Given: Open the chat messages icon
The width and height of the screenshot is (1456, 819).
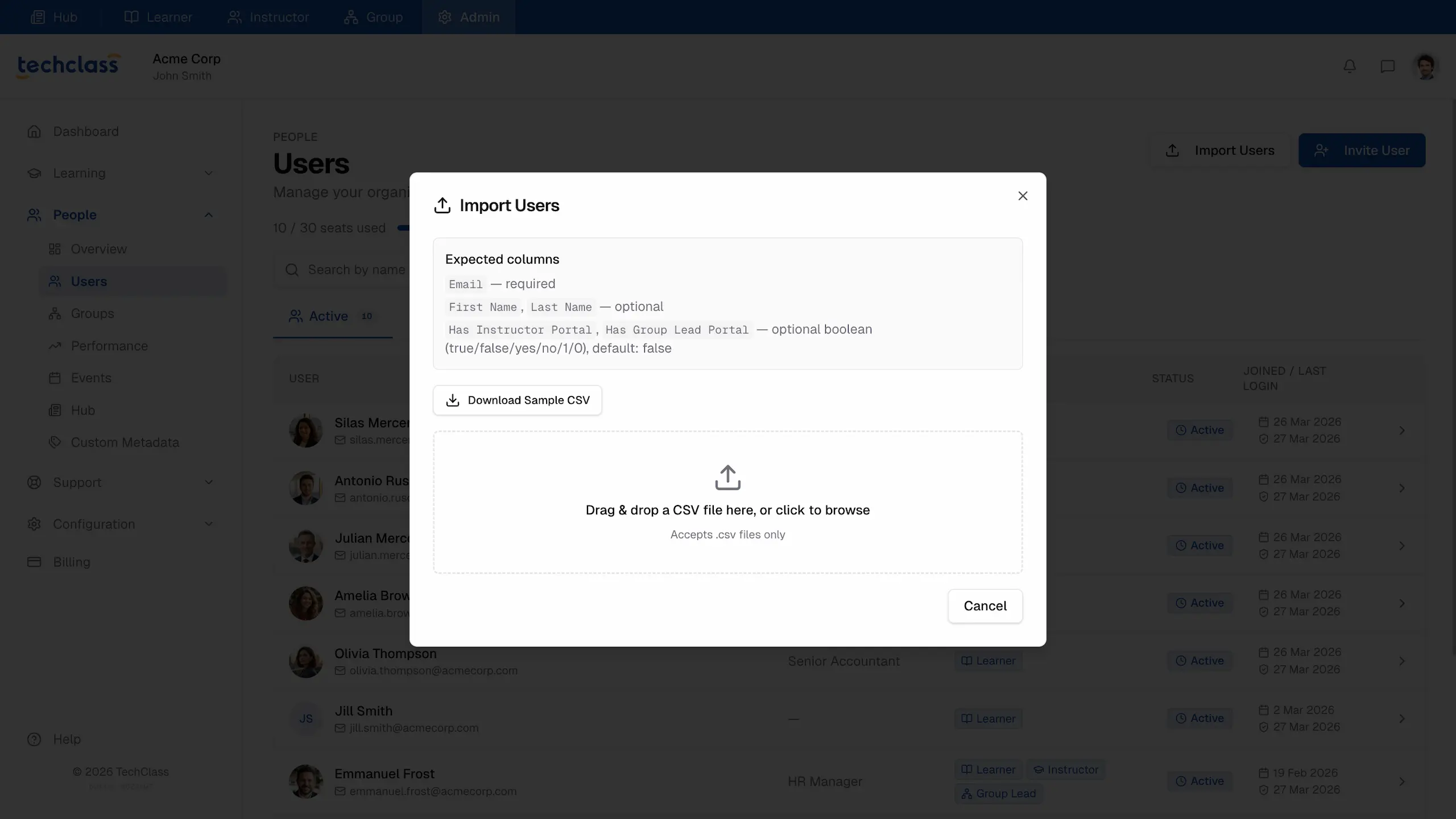Looking at the screenshot, I should [x=1387, y=67].
